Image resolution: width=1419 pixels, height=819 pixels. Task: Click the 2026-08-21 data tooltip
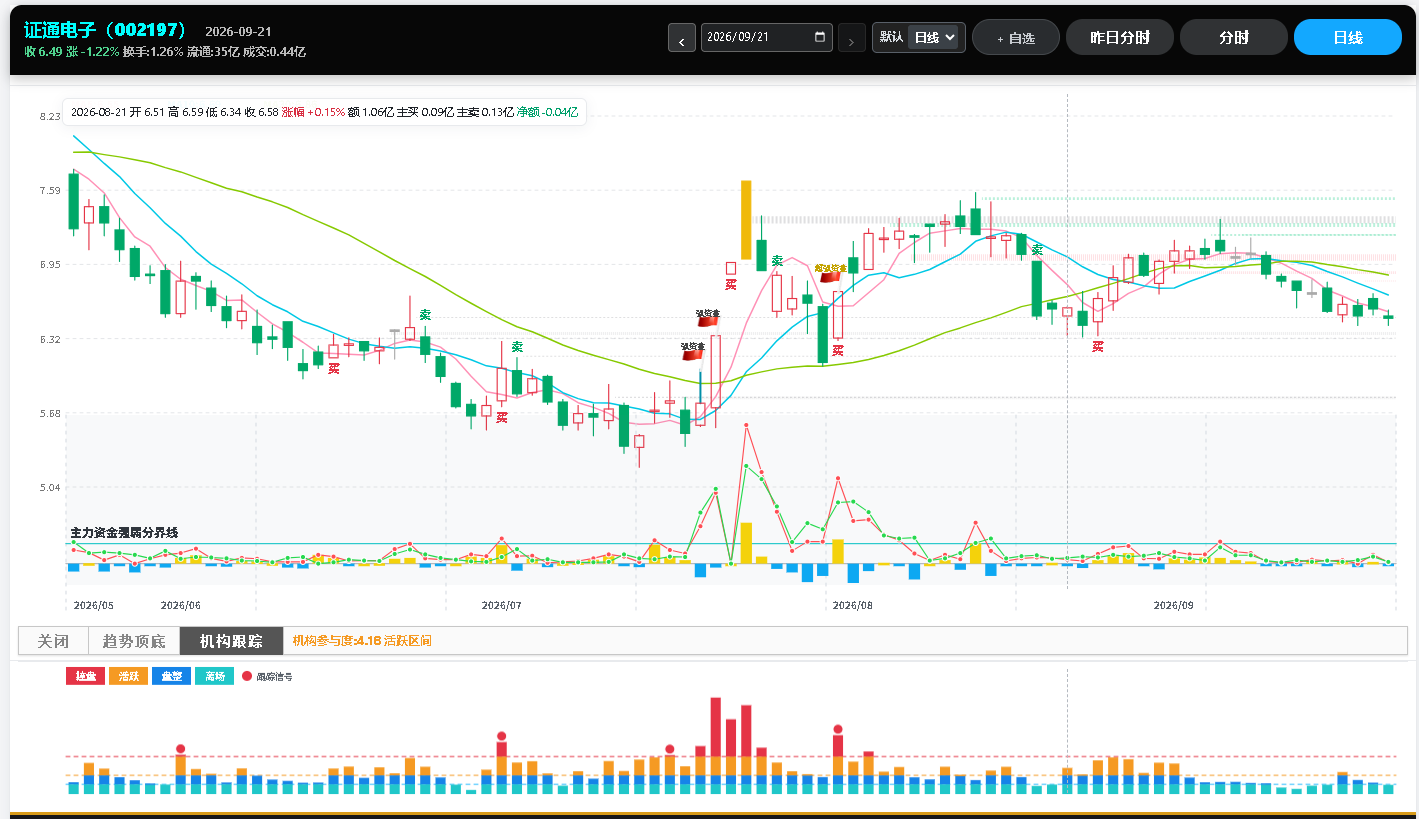coord(325,113)
